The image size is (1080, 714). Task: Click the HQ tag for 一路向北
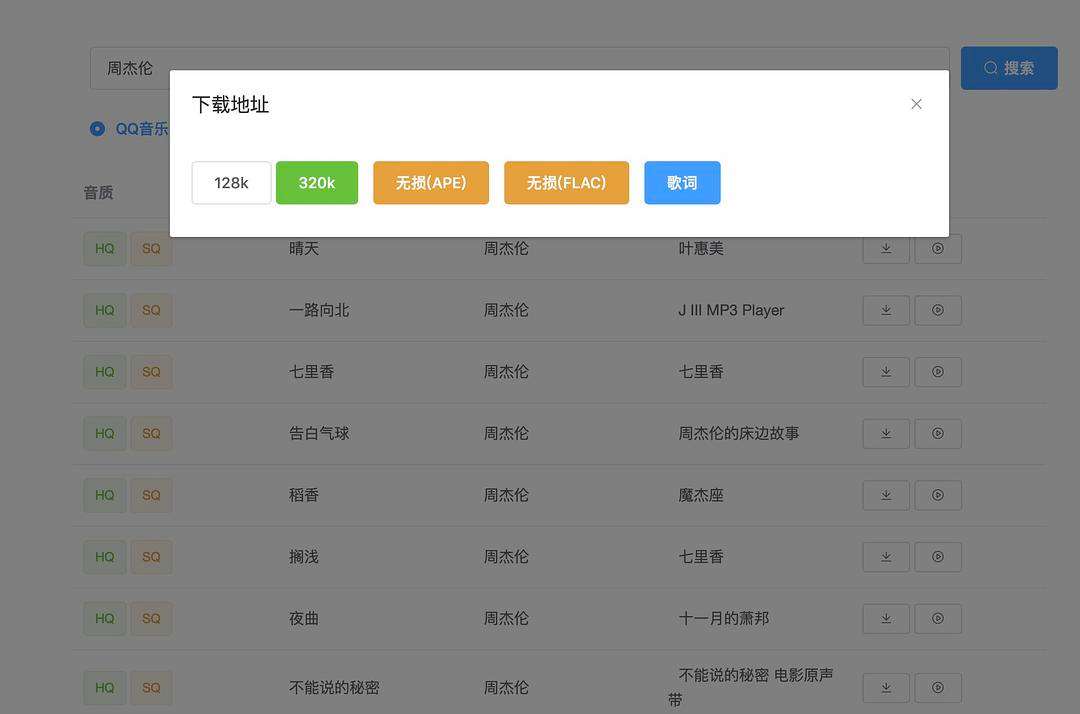[105, 311]
